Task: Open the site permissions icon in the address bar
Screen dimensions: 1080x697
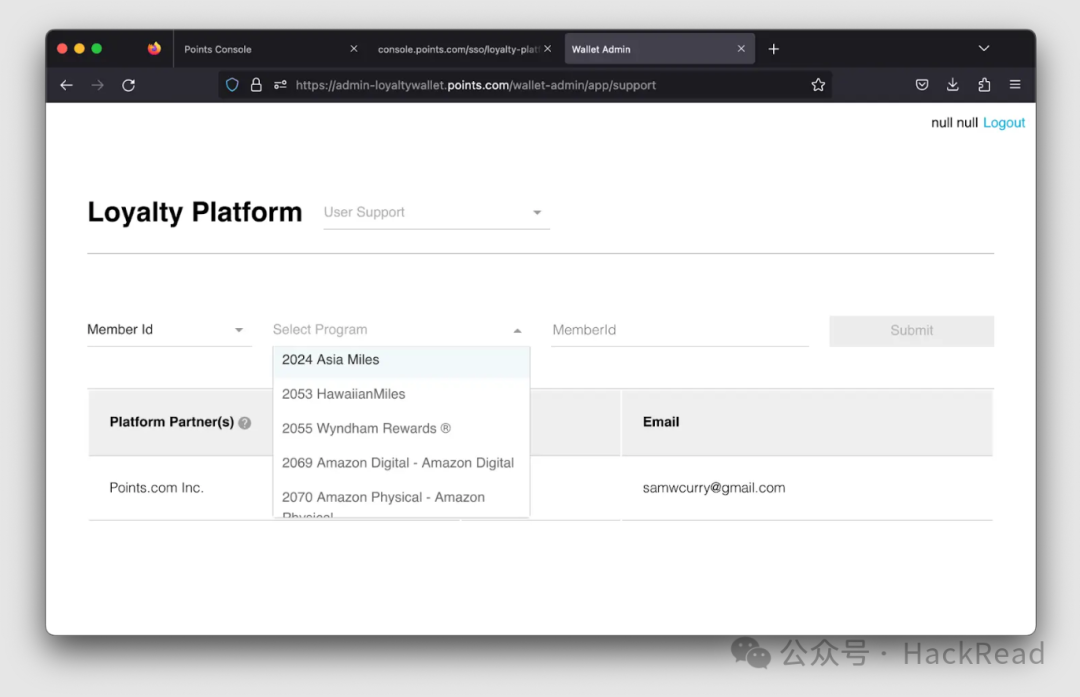Action: 280,85
